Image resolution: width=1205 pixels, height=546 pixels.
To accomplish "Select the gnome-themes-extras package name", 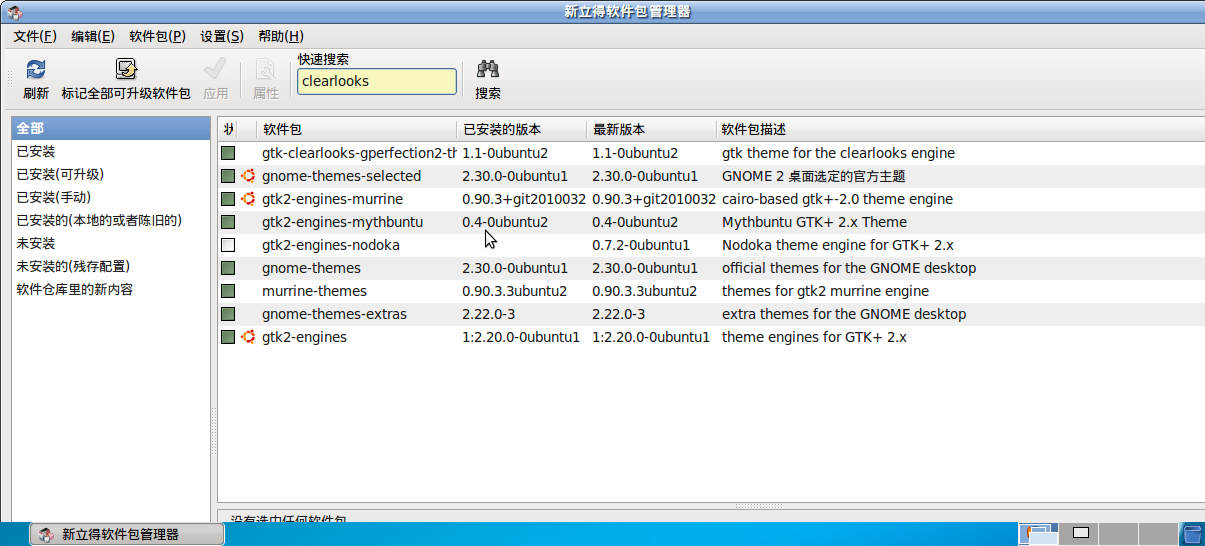I will click(334, 314).
